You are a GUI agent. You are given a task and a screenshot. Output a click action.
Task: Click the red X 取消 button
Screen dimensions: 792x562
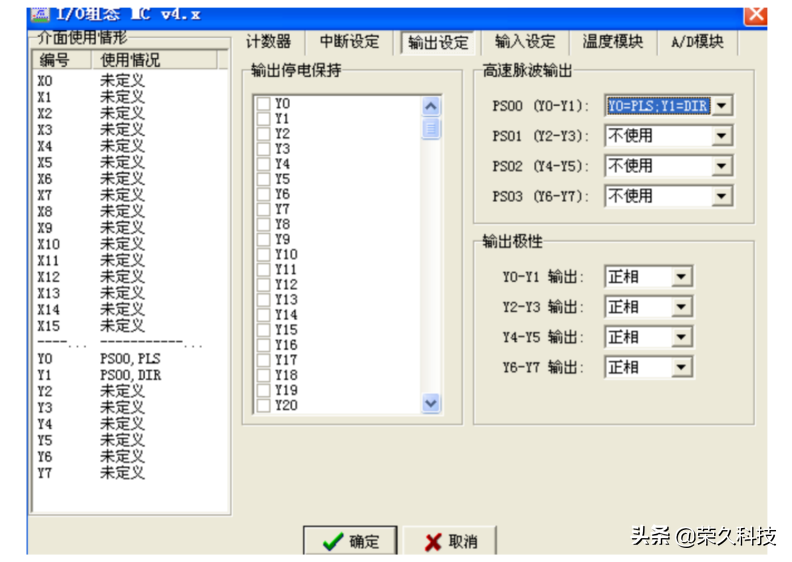pyautogui.click(x=450, y=541)
